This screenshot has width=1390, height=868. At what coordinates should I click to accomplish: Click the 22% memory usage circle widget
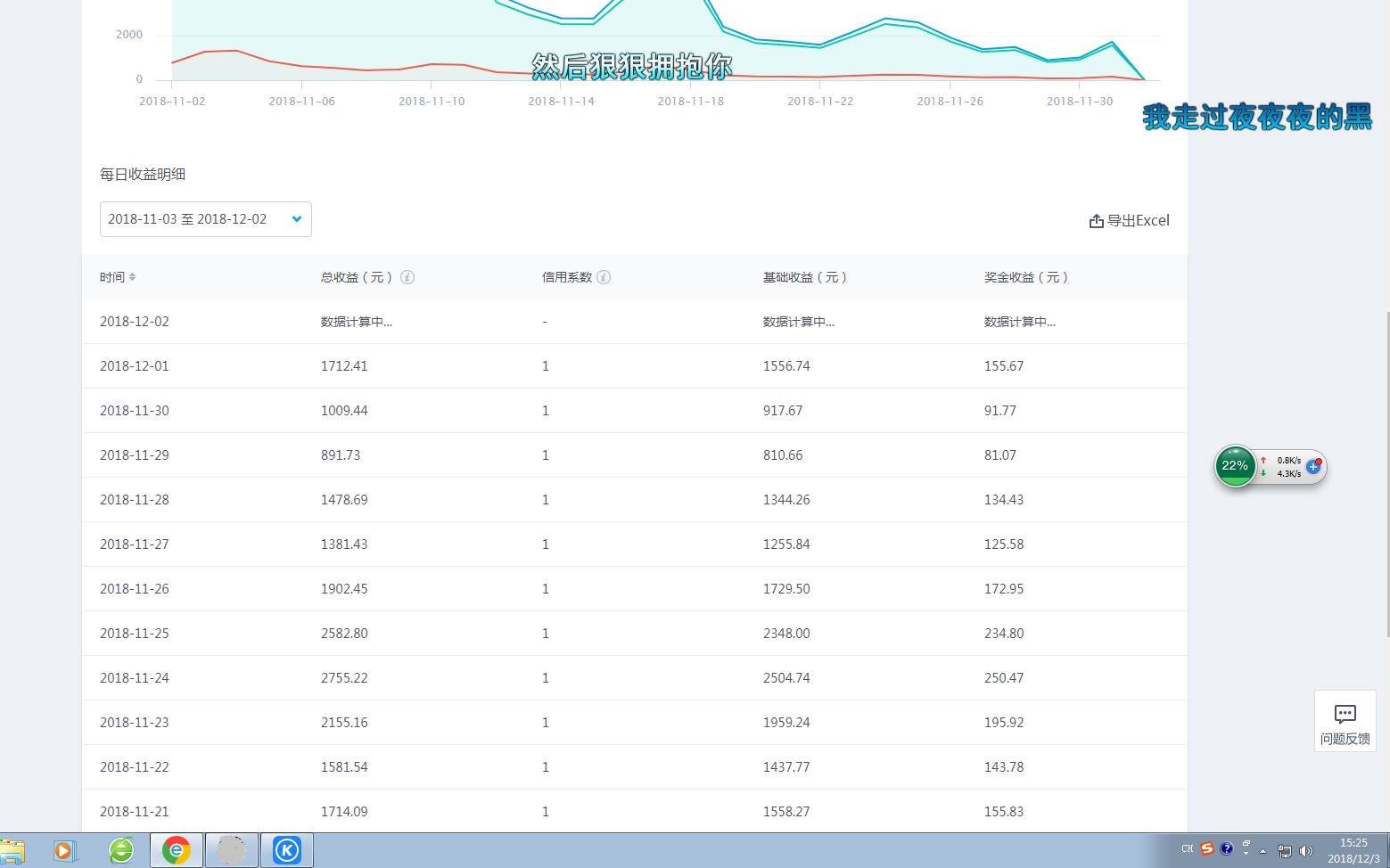tap(1235, 465)
